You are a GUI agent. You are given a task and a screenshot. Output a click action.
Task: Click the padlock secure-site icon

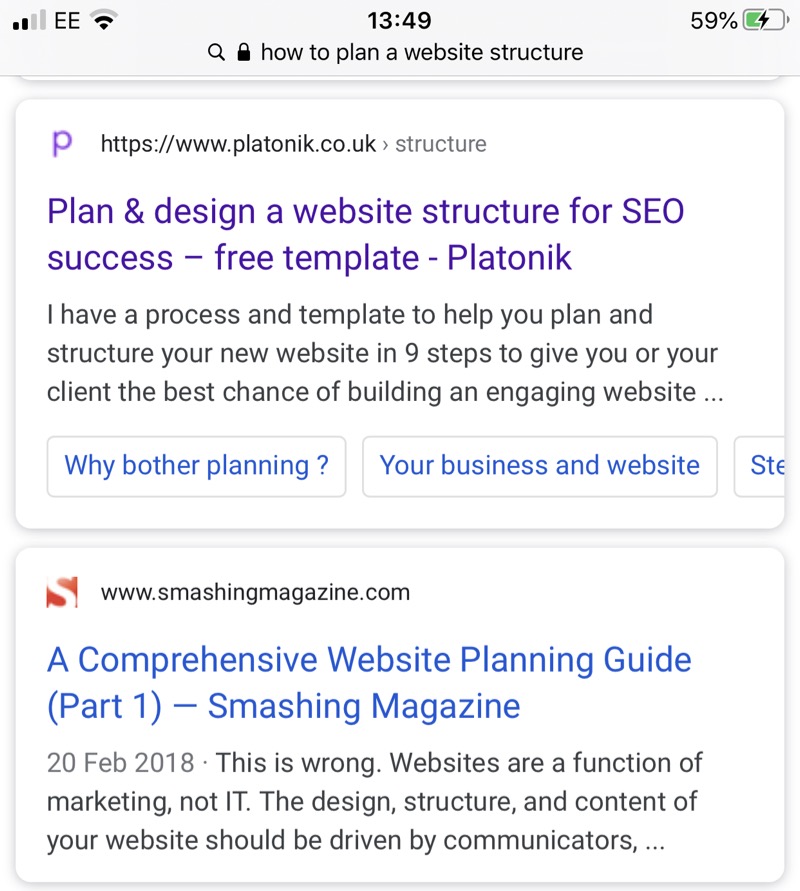[242, 52]
